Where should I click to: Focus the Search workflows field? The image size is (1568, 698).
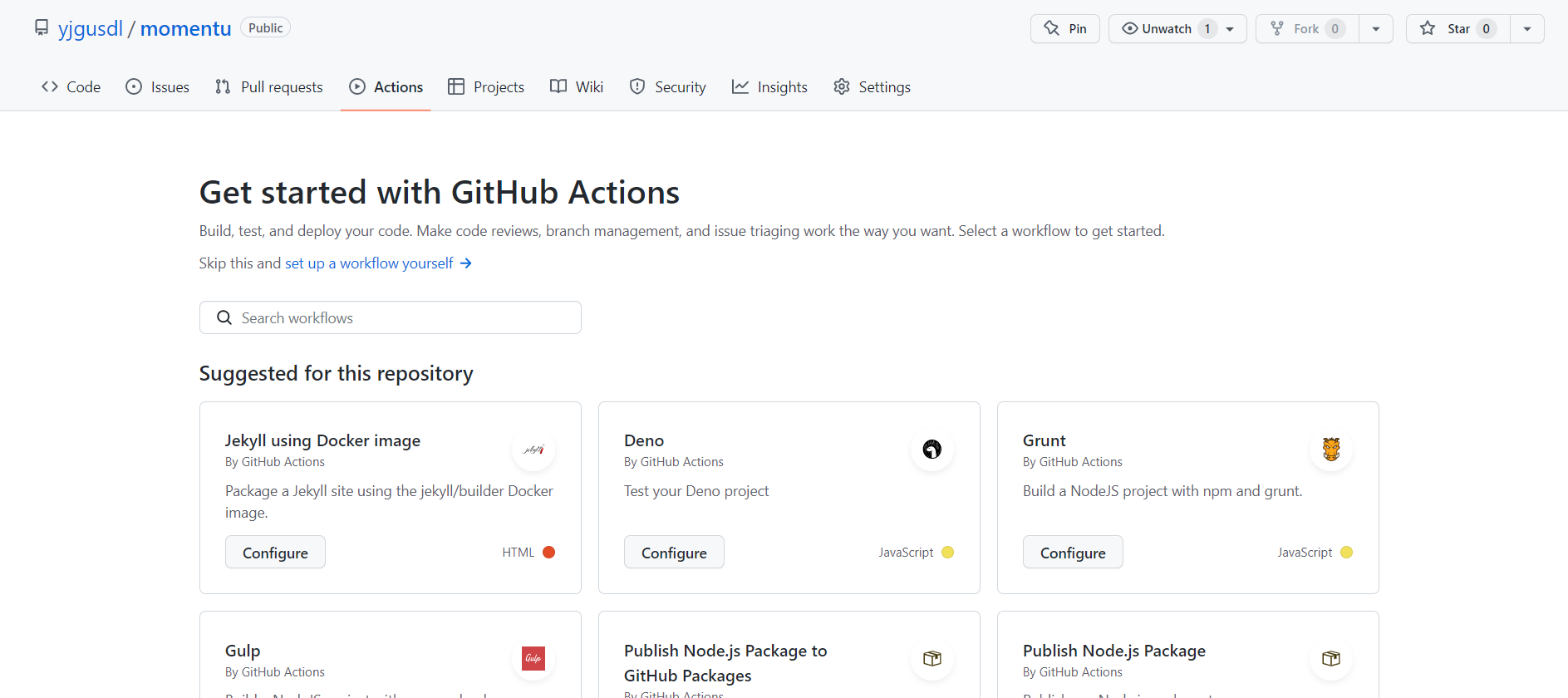391,317
